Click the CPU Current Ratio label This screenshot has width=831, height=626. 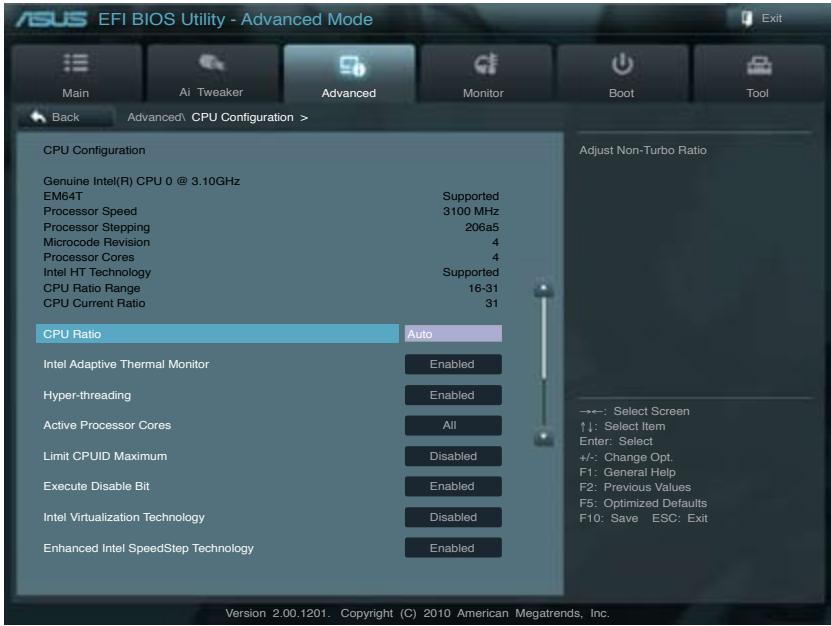pos(94,303)
